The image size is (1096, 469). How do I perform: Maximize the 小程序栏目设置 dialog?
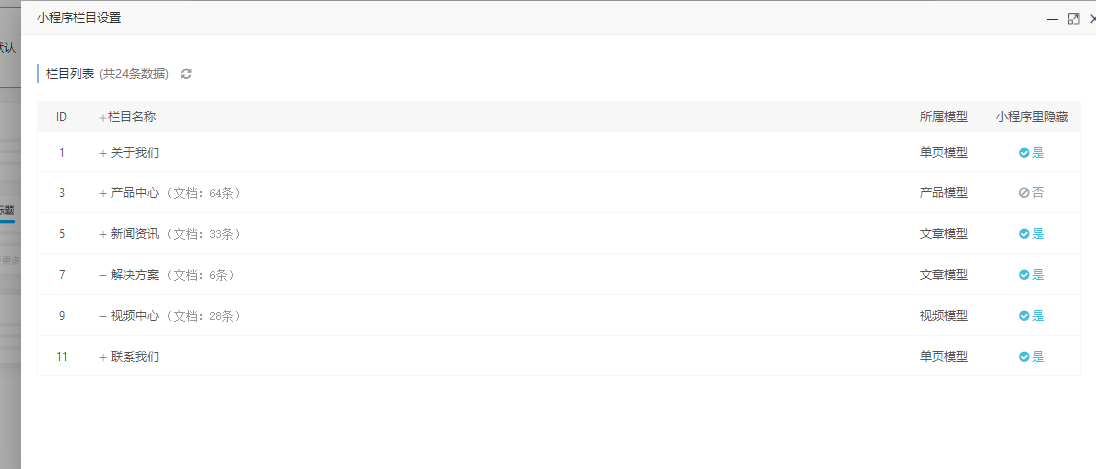click(x=1074, y=20)
